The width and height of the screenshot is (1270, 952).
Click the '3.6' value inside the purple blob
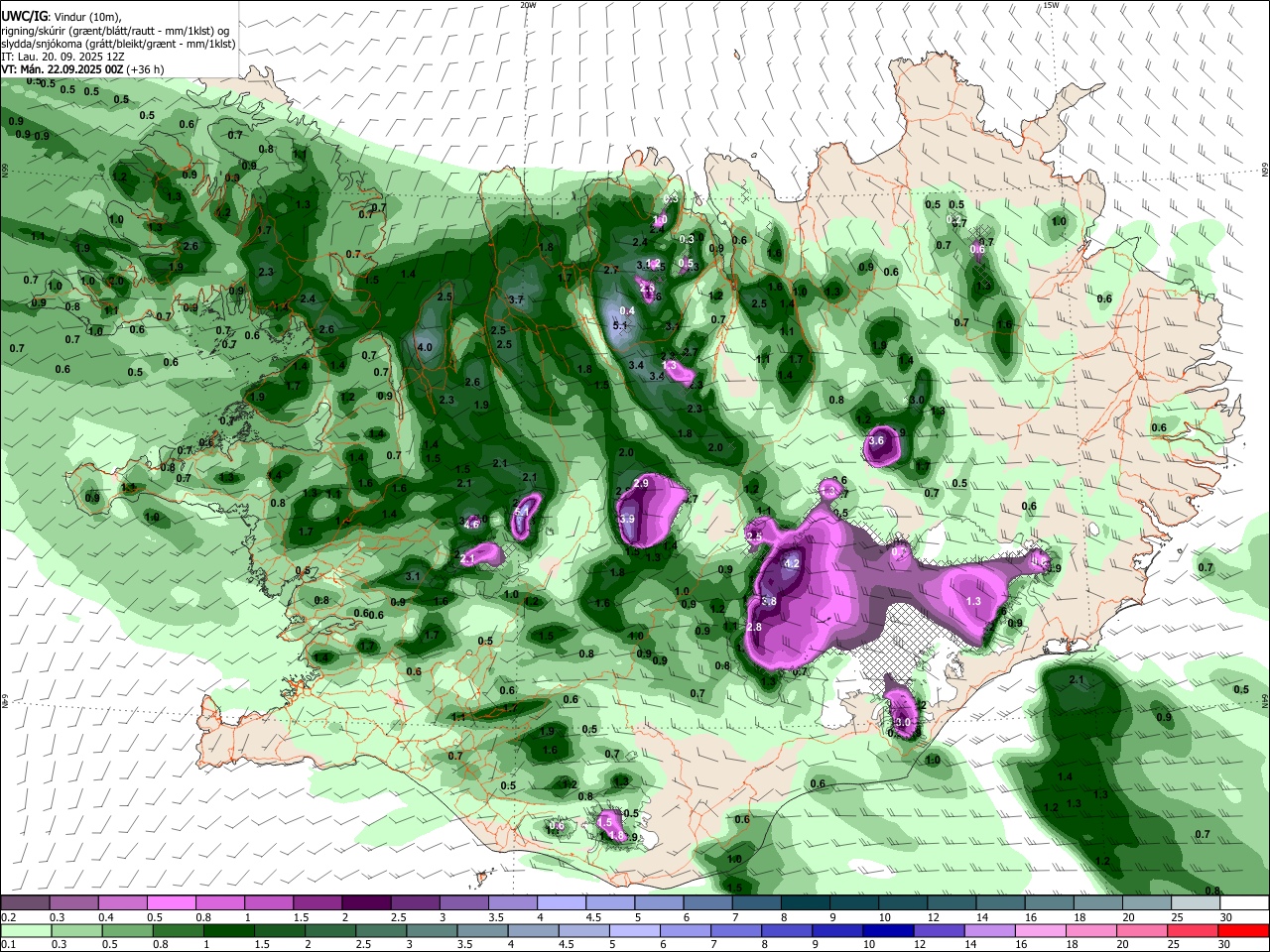[876, 441]
